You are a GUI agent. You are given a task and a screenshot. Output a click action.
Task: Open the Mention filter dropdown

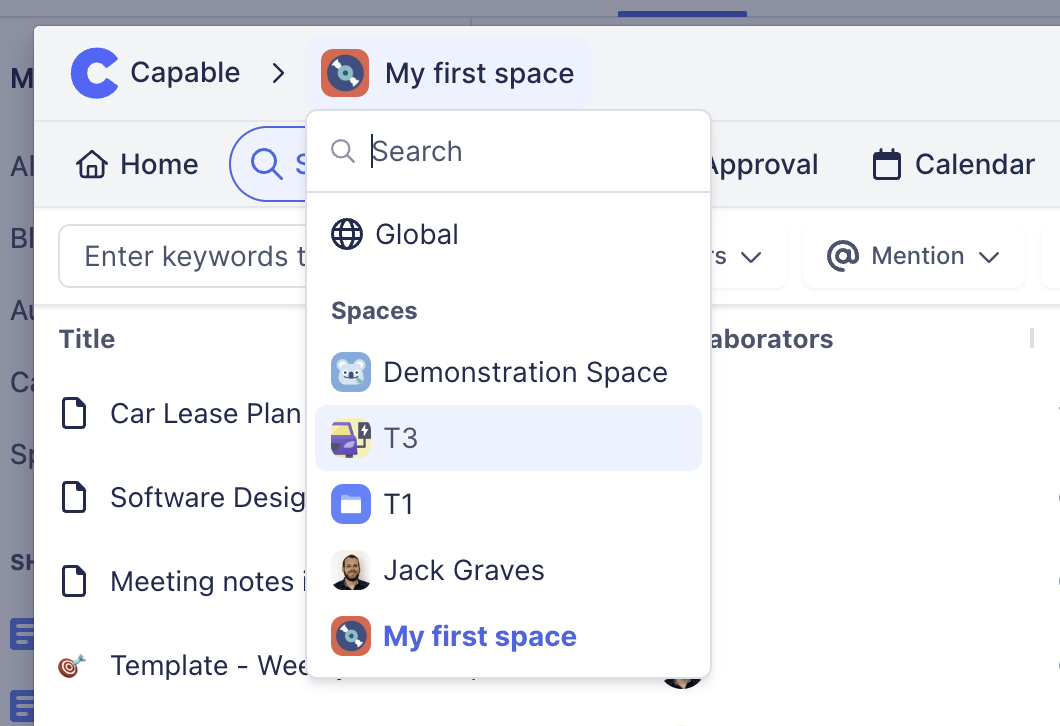click(914, 257)
